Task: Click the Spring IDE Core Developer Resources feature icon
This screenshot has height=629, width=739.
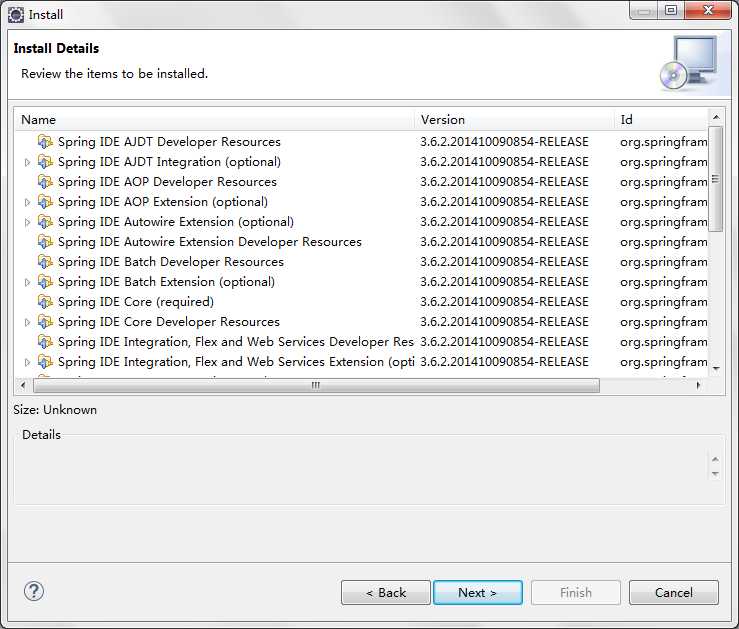Action: tap(45, 322)
